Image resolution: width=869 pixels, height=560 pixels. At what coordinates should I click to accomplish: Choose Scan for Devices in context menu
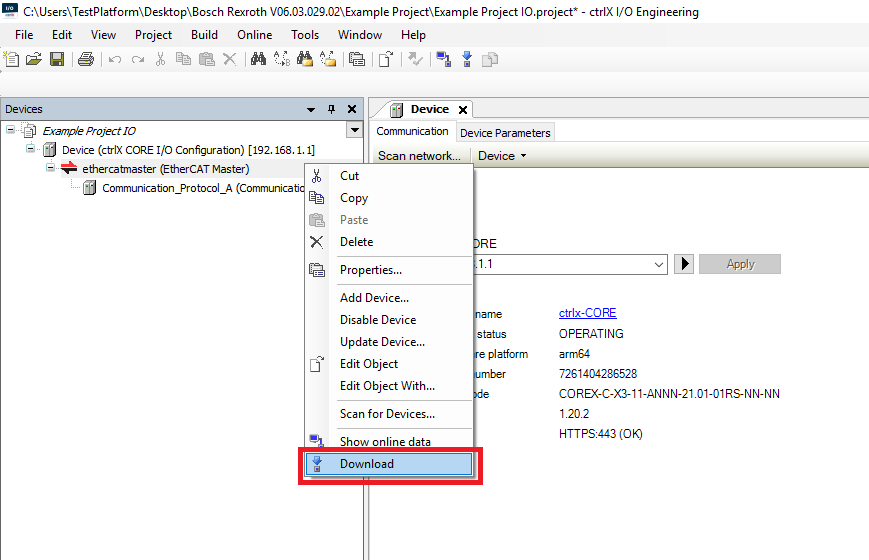[387, 414]
